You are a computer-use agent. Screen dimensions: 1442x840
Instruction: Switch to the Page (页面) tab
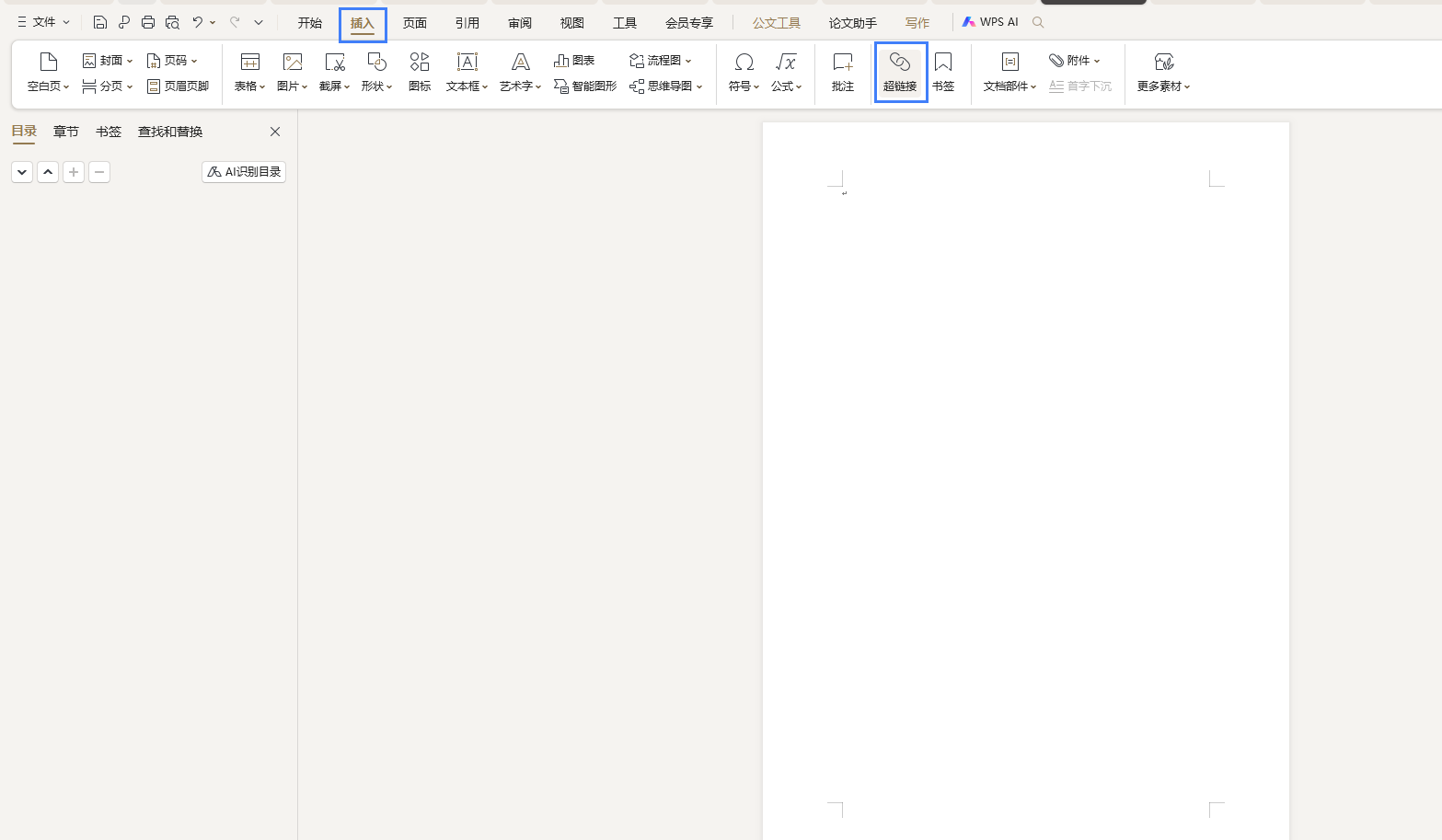pos(415,23)
